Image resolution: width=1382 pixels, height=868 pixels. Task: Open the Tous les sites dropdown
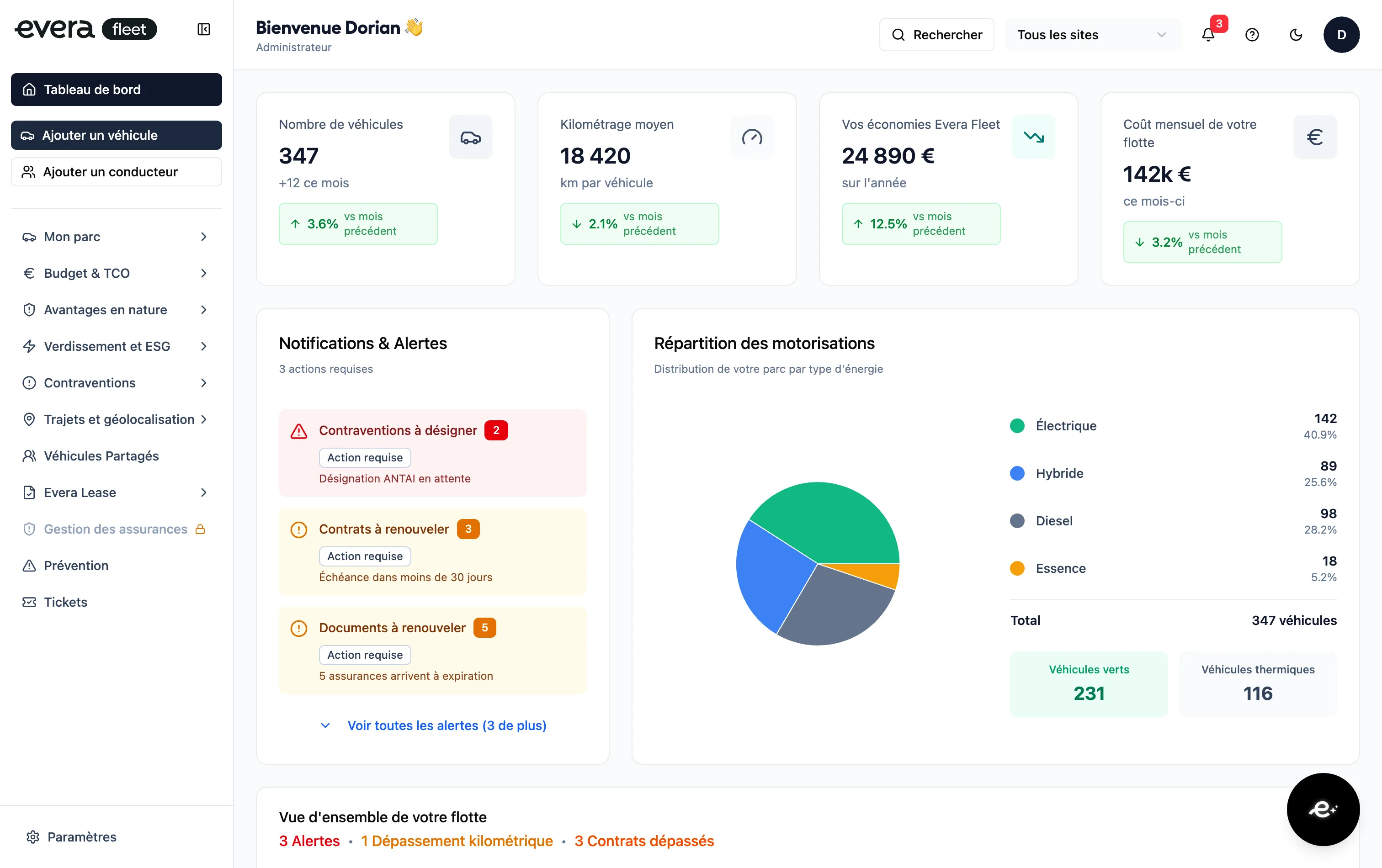pyautogui.click(x=1093, y=35)
